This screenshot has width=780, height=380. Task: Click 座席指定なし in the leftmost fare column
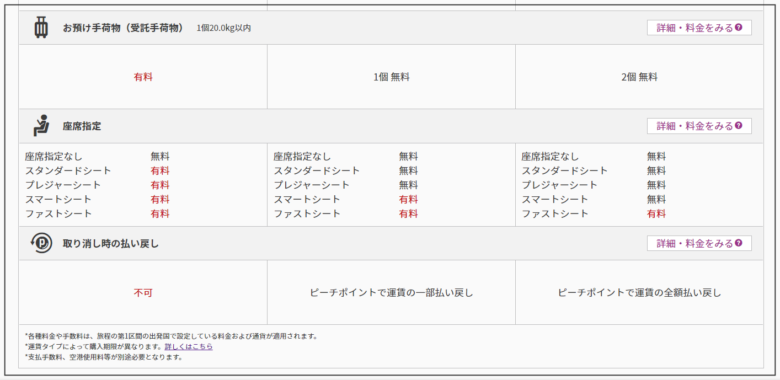[x=54, y=157]
